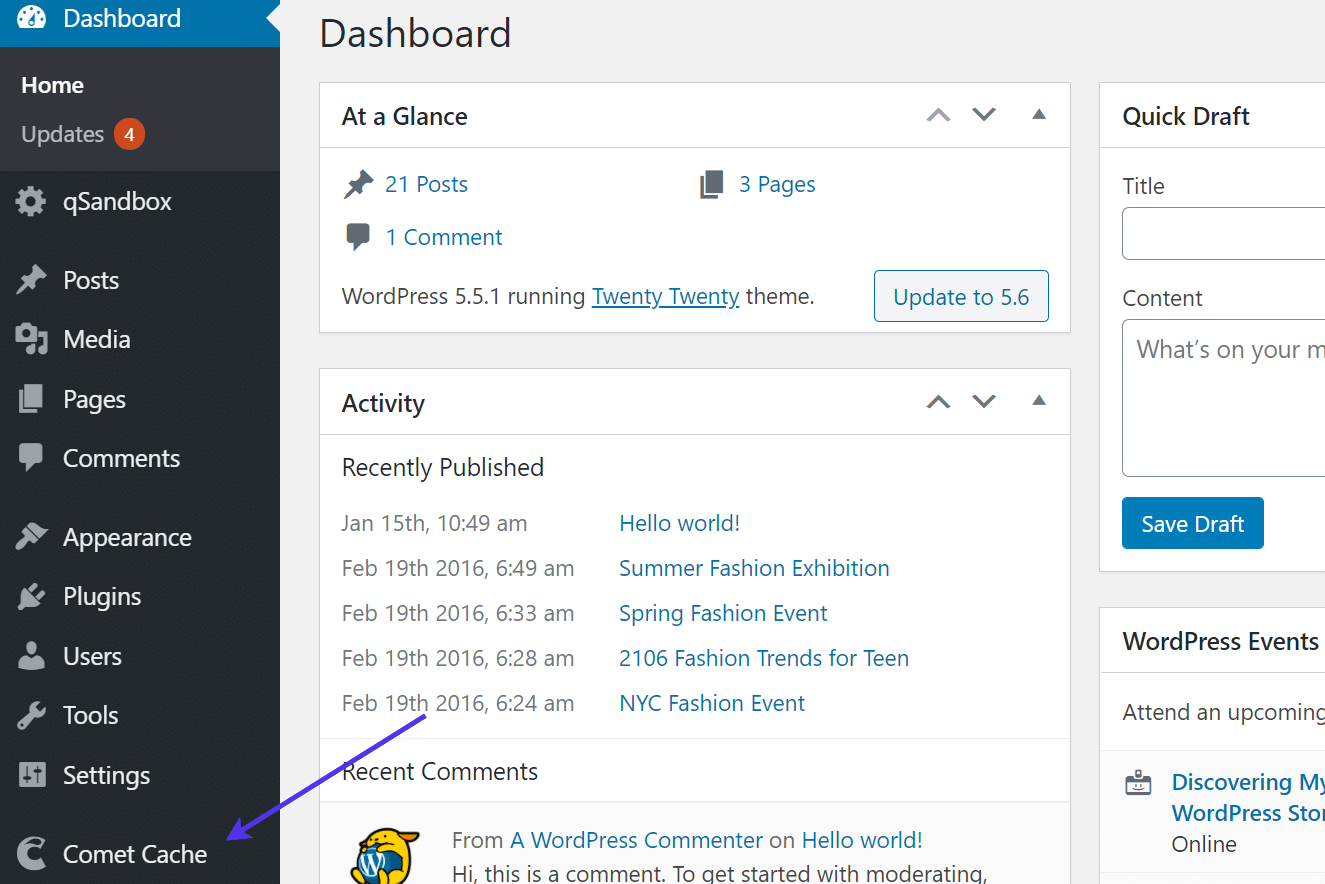This screenshot has height=884, width=1325.
Task: Open 2106 Fashion Trends for Teen post
Action: click(764, 658)
